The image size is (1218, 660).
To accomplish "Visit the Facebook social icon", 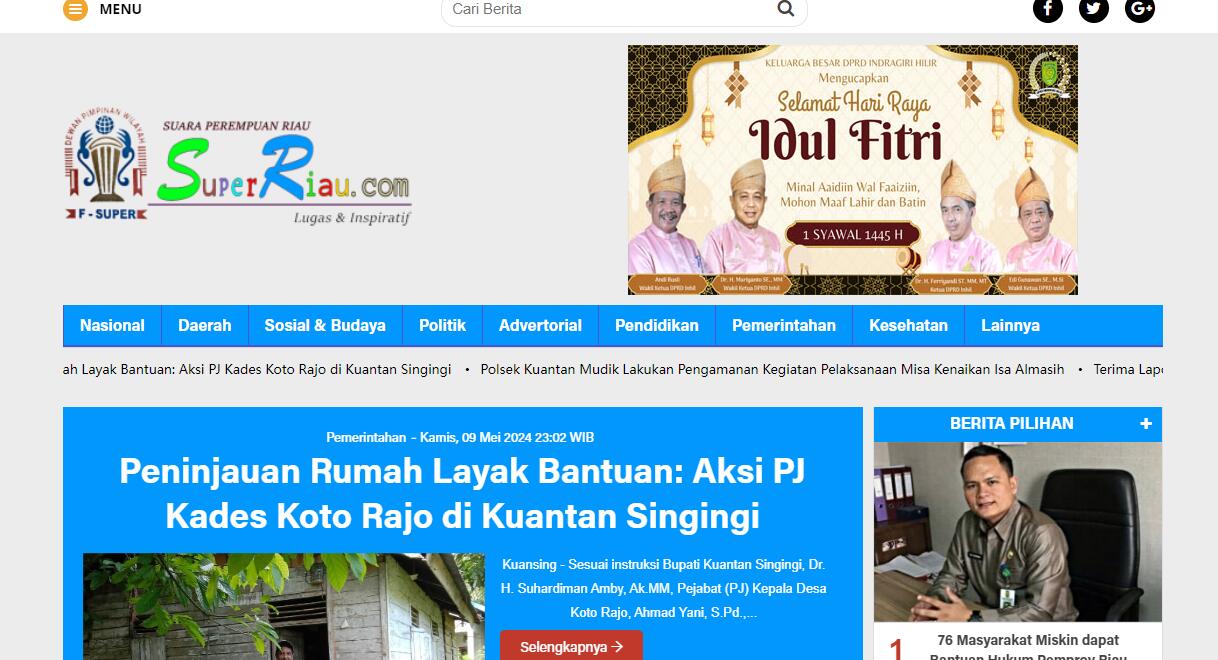I will pyautogui.click(x=1048, y=9).
